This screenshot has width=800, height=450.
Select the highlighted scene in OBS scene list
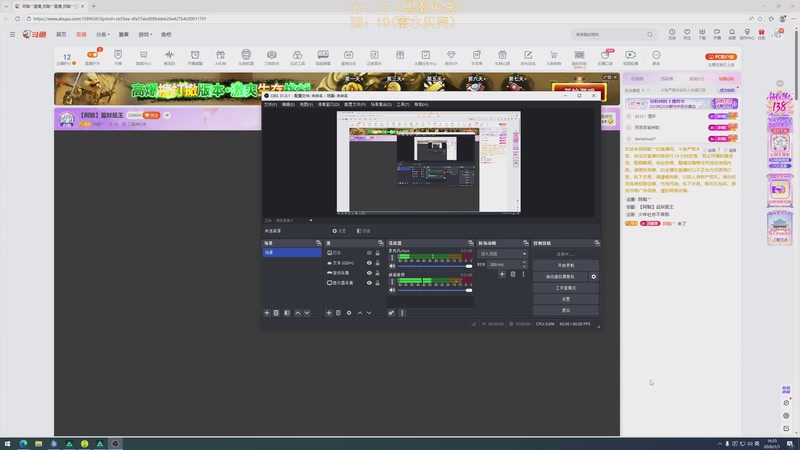tap(292, 253)
